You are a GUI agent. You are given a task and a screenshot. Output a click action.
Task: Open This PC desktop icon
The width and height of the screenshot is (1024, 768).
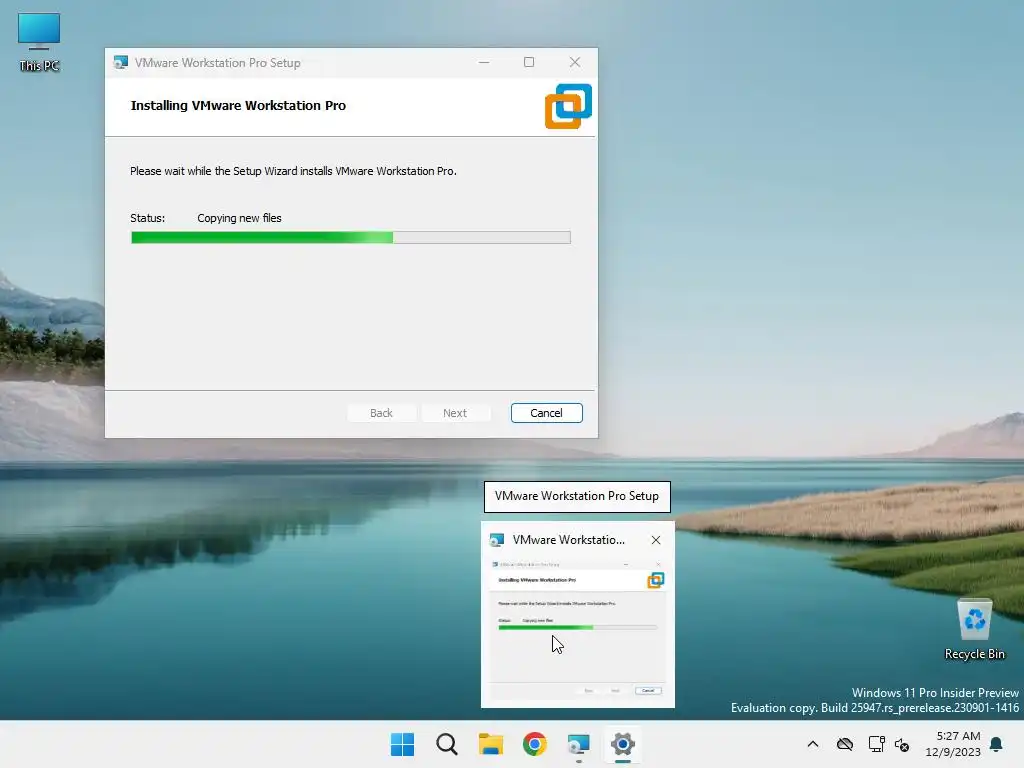[x=39, y=42]
